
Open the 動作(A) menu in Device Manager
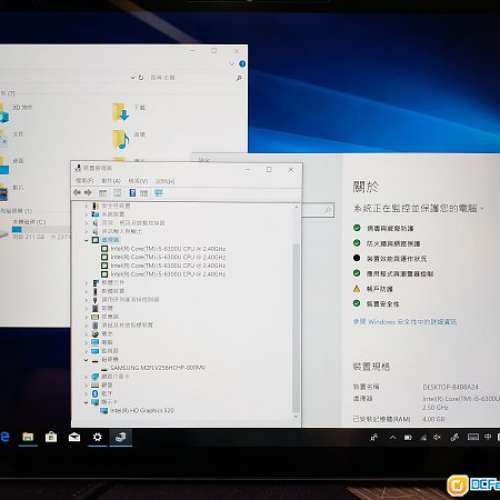111,181
